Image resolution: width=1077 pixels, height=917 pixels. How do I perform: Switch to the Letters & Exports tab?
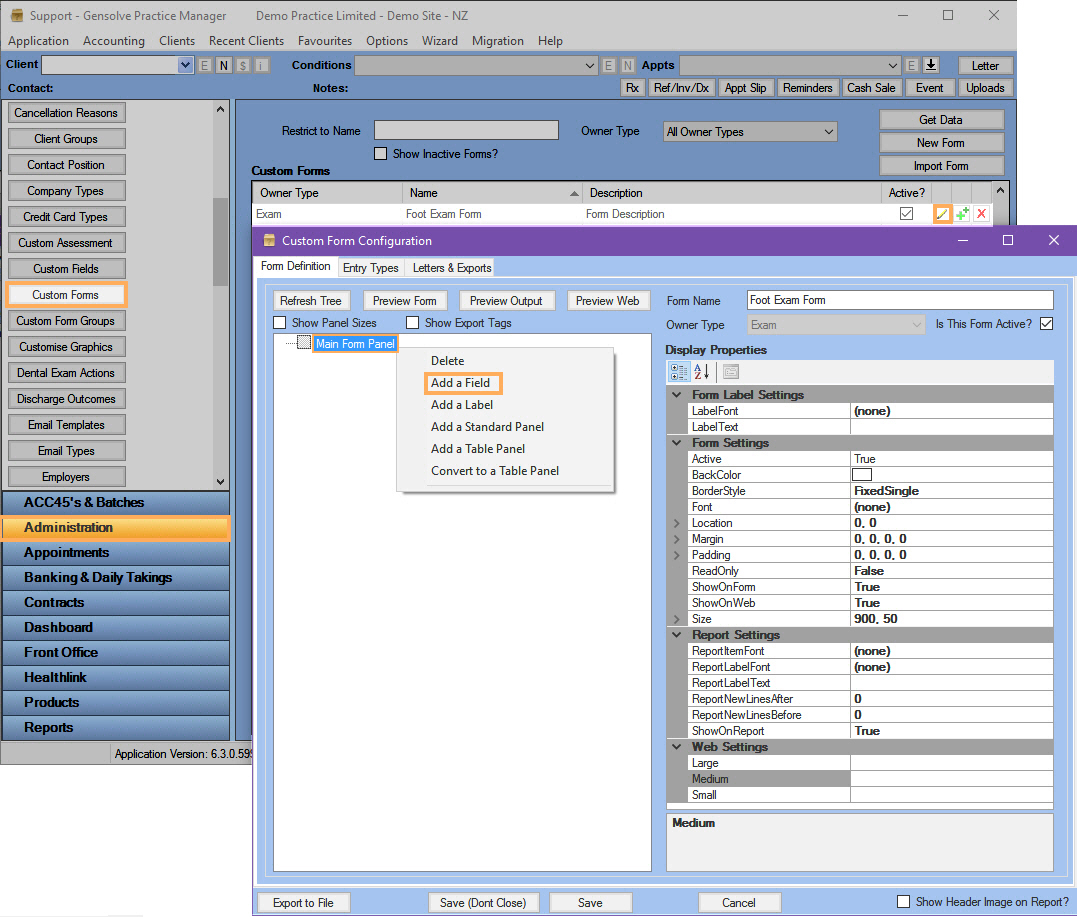[450, 267]
